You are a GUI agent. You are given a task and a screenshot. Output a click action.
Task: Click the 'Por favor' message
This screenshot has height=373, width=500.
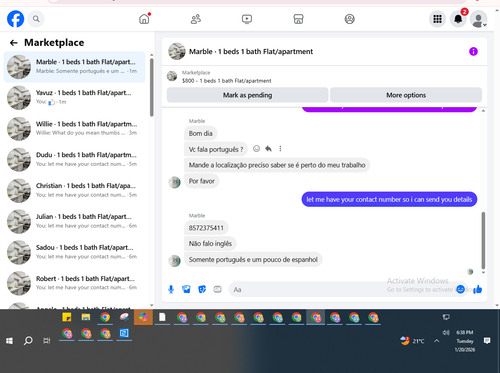(x=202, y=181)
